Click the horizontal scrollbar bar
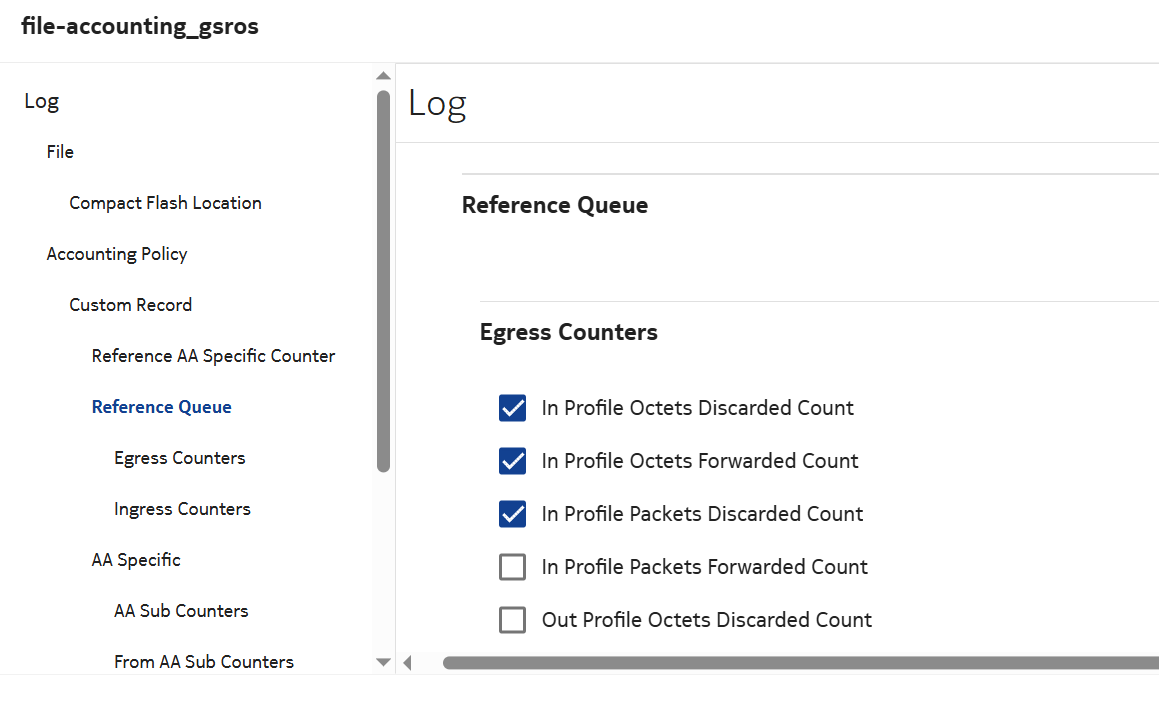This screenshot has width=1159, height=711. point(800,662)
